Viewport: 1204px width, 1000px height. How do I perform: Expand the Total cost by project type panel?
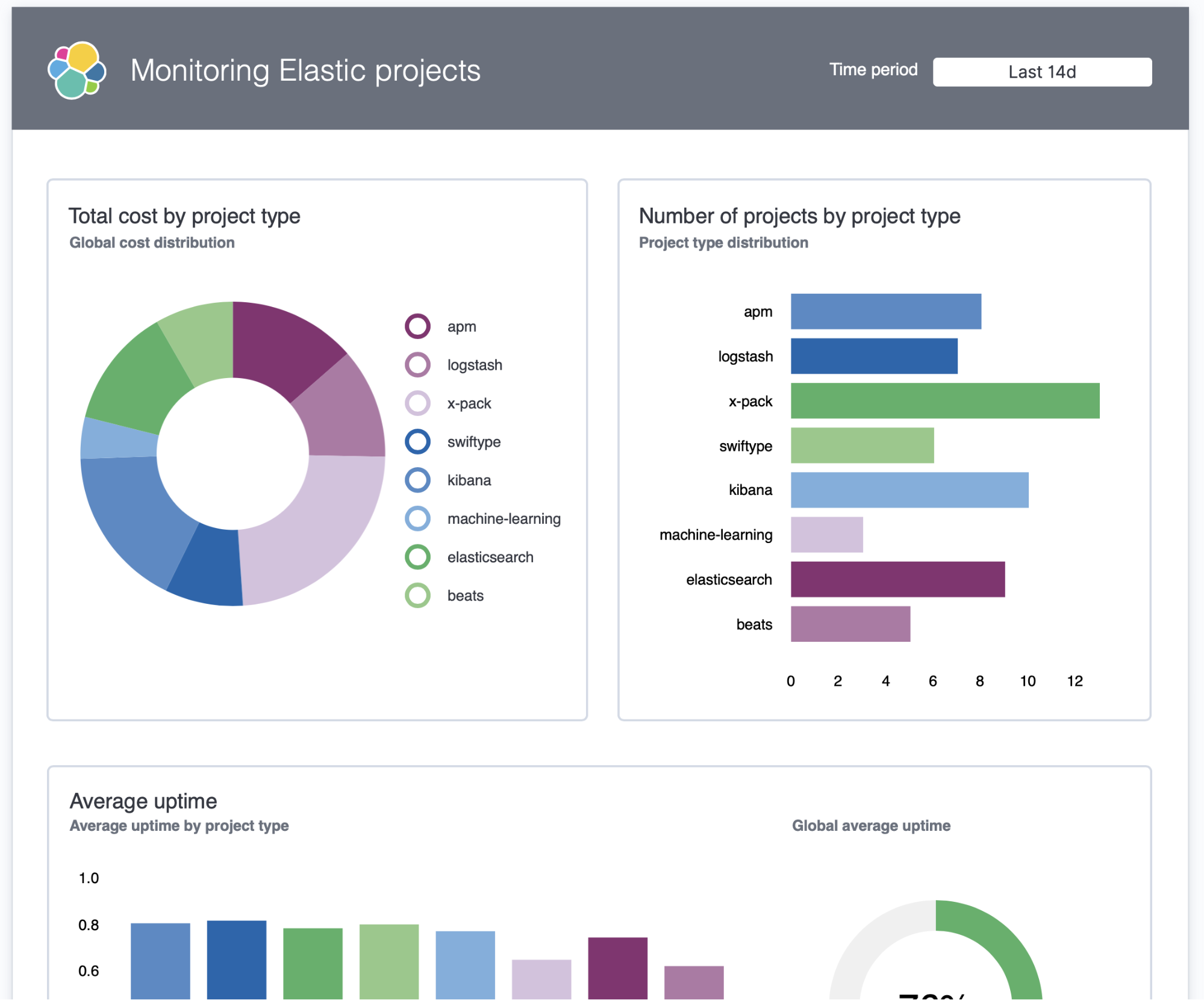[185, 215]
